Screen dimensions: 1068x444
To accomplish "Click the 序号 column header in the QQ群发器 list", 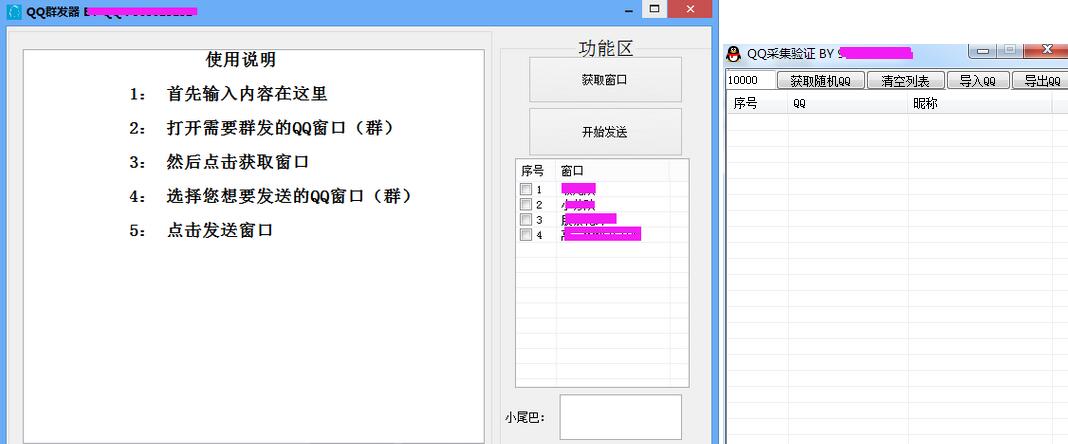I will (x=536, y=170).
